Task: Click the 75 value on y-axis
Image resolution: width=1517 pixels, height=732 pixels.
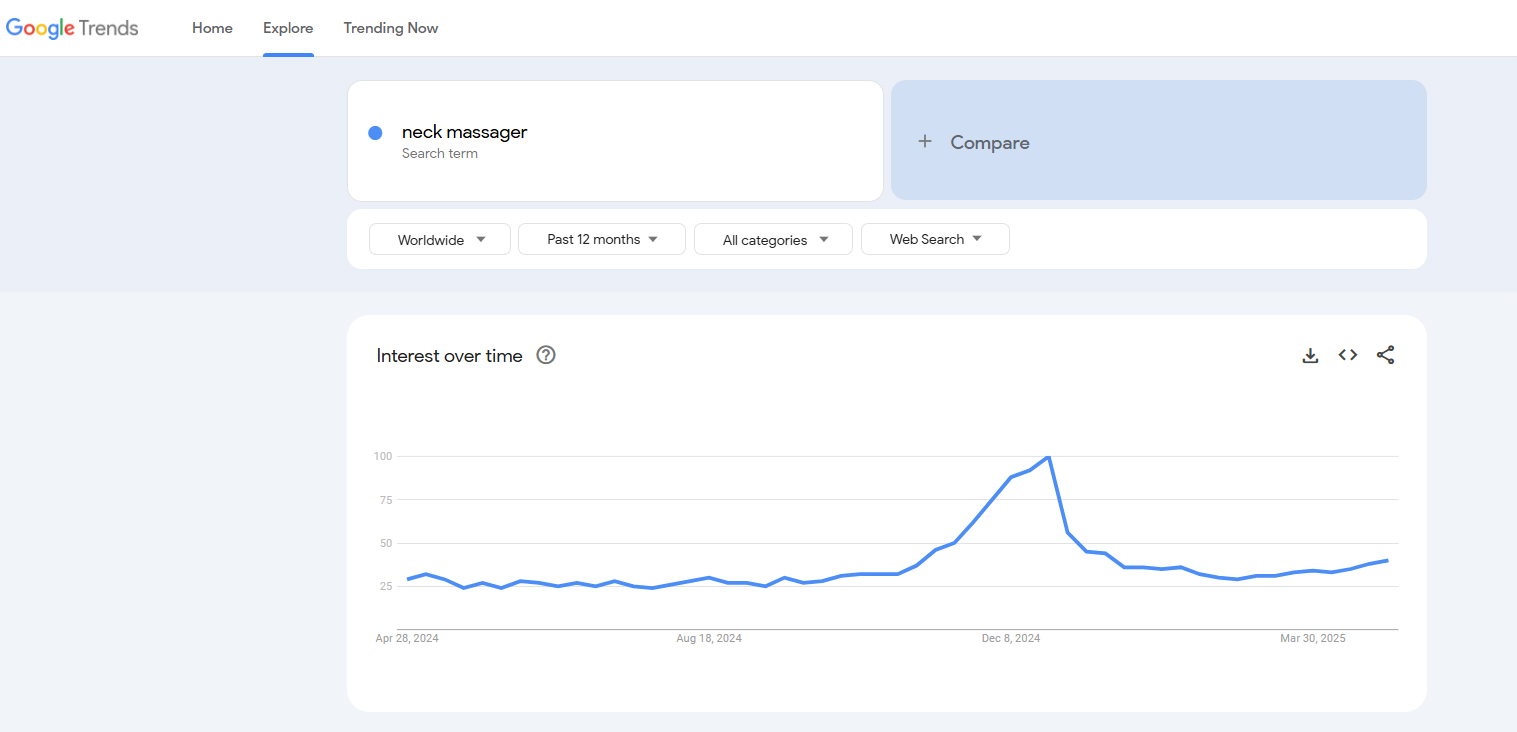Action: 384,500
